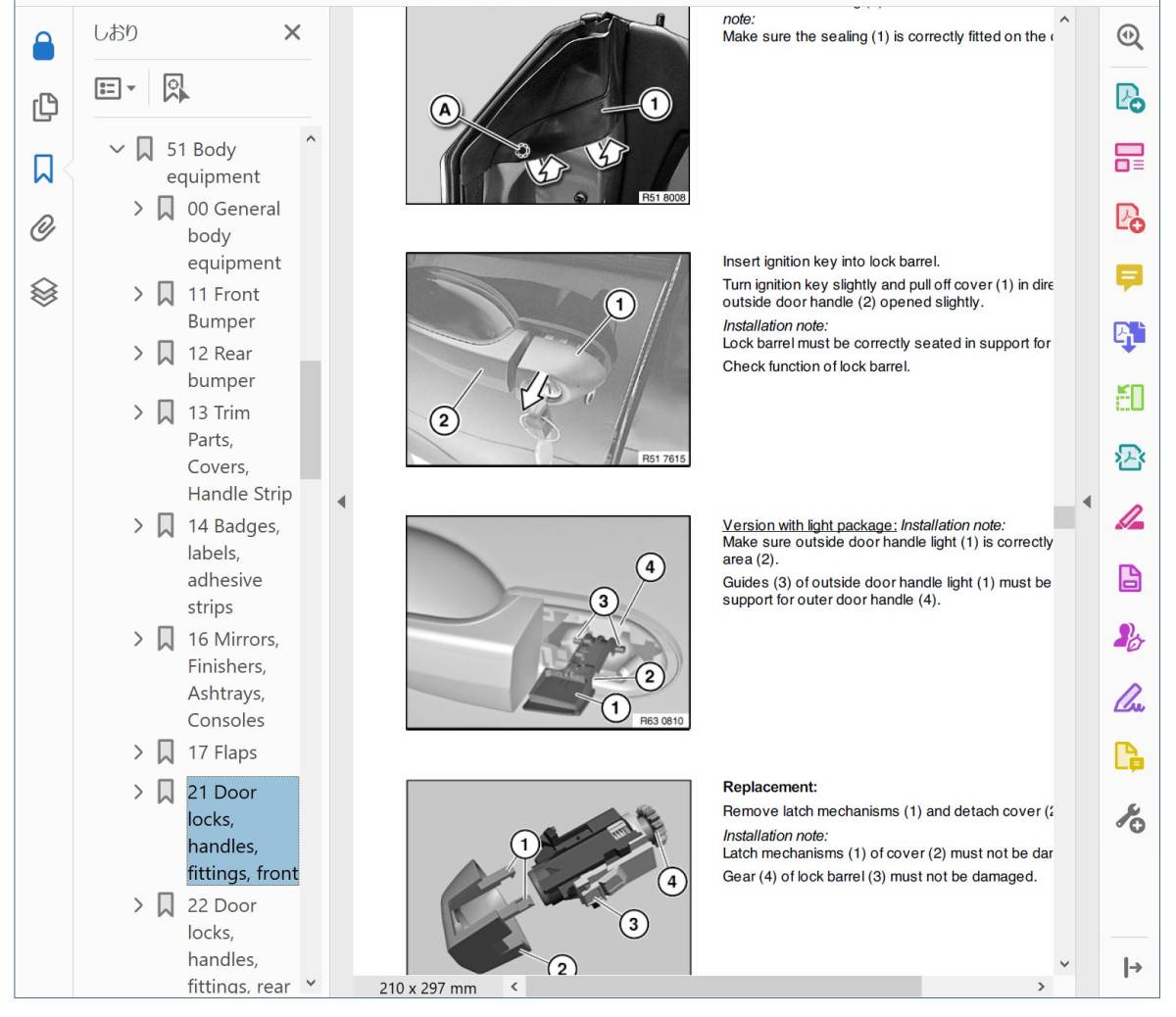Go to 12 Rear bumper bookmark
This screenshot has width=1176, height=1017.
click(x=221, y=366)
